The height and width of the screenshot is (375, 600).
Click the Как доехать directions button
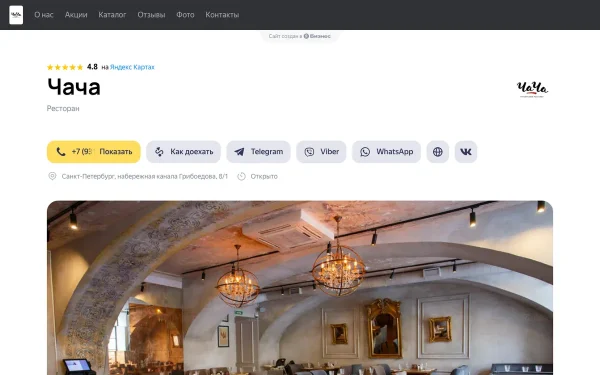tap(184, 152)
